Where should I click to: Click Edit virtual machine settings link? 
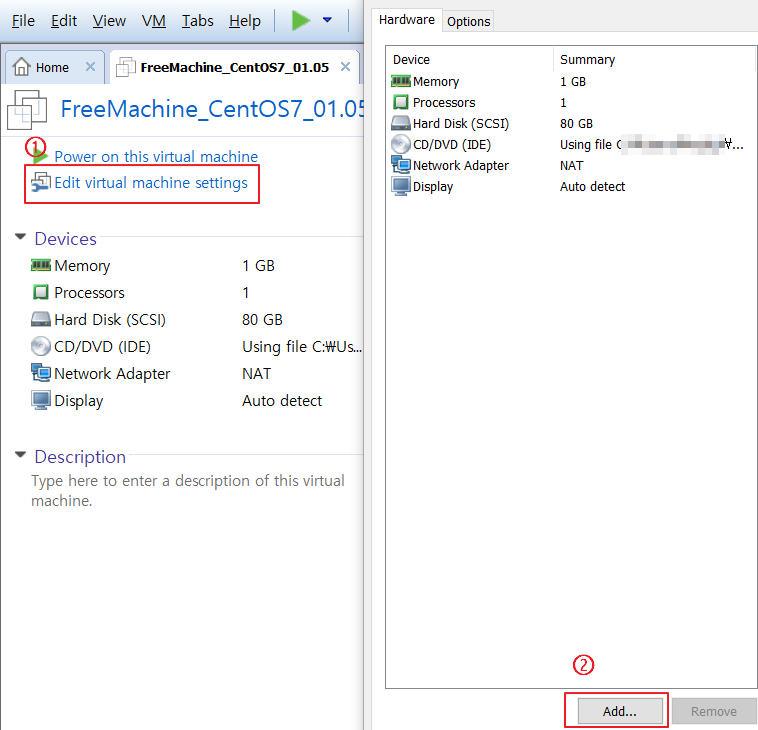point(151,182)
